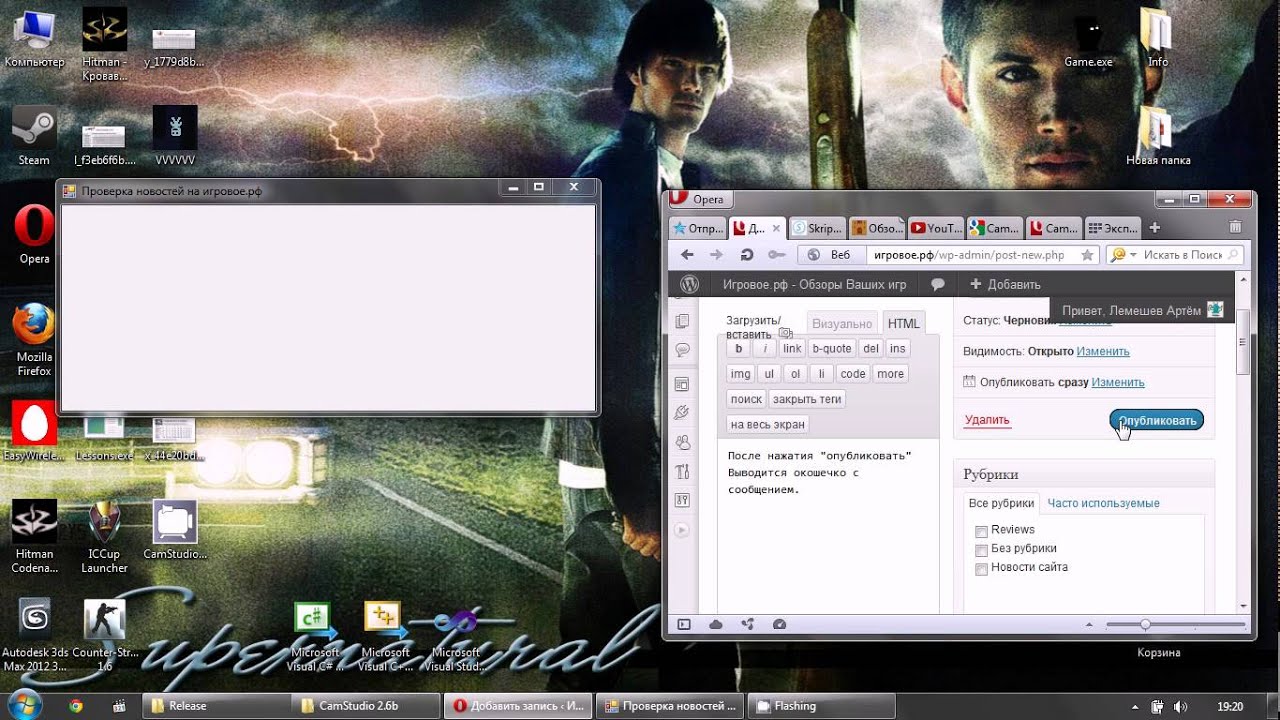Click Opera page vertical scrollbar thumb
Viewport: 1280px width, 720px height.
(1243, 342)
